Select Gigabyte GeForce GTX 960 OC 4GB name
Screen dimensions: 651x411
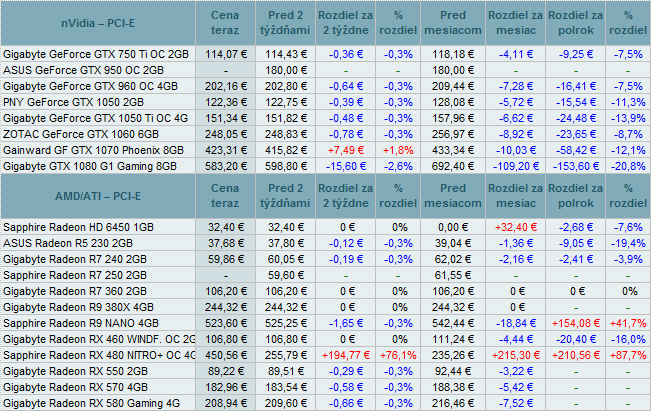pos(91,86)
